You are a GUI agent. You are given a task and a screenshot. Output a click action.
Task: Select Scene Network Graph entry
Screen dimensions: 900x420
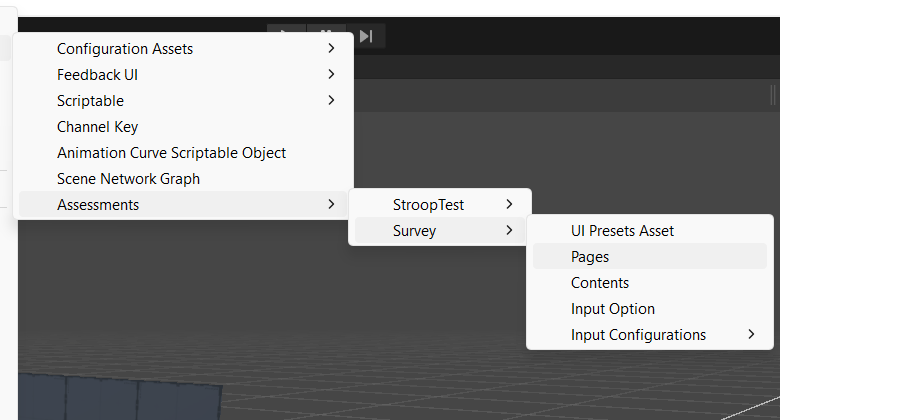[183, 178]
